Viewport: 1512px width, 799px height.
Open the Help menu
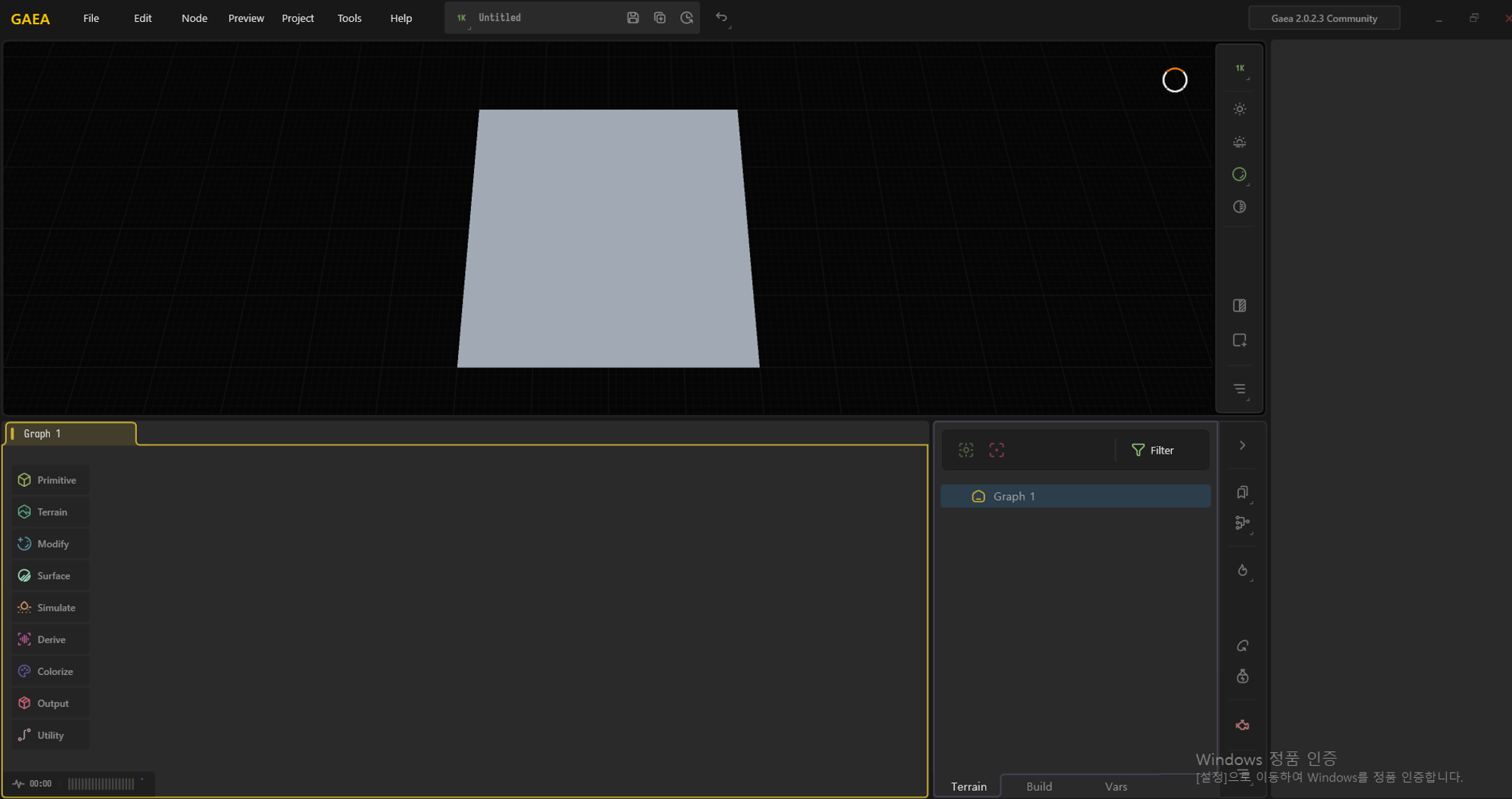point(401,18)
